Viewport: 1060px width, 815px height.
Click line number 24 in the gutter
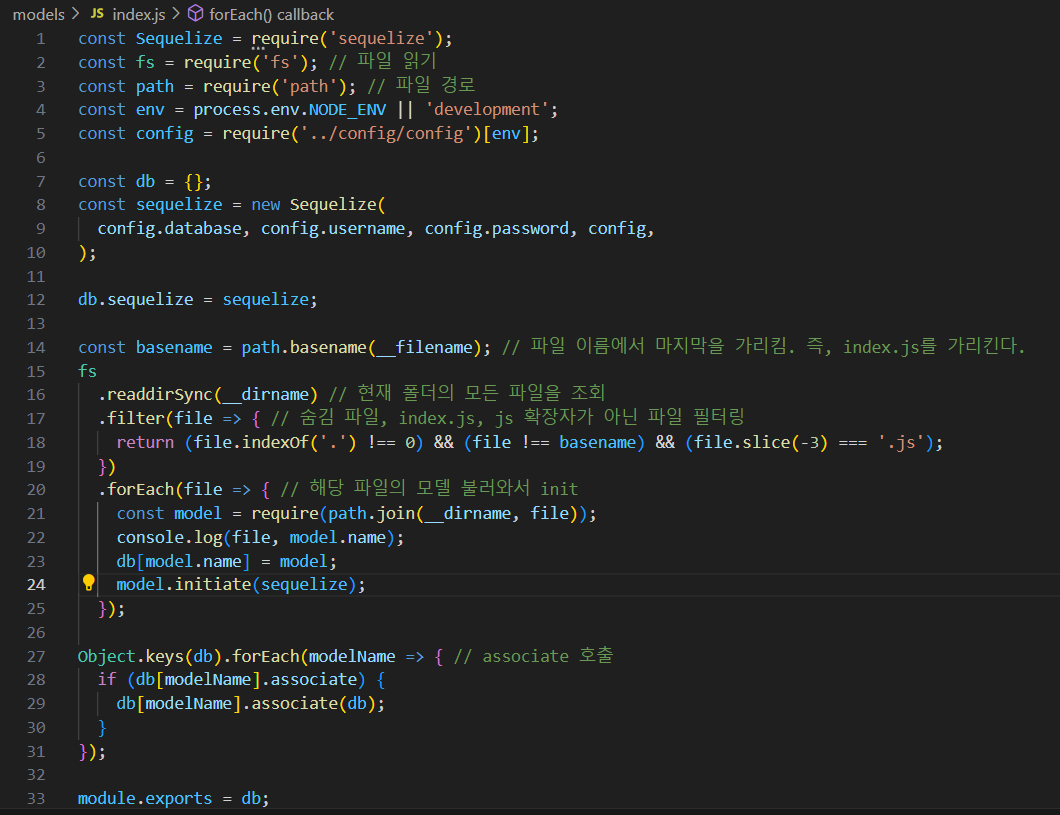tap(36, 585)
